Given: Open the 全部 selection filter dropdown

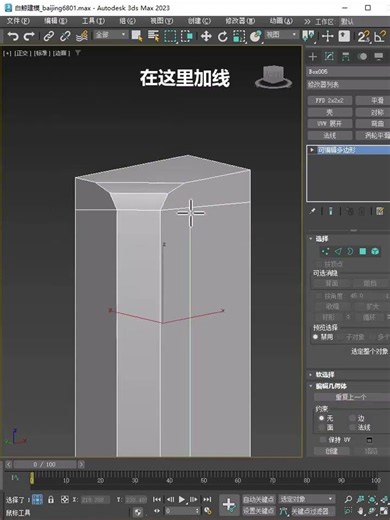Looking at the screenshot, I should 111,35.
